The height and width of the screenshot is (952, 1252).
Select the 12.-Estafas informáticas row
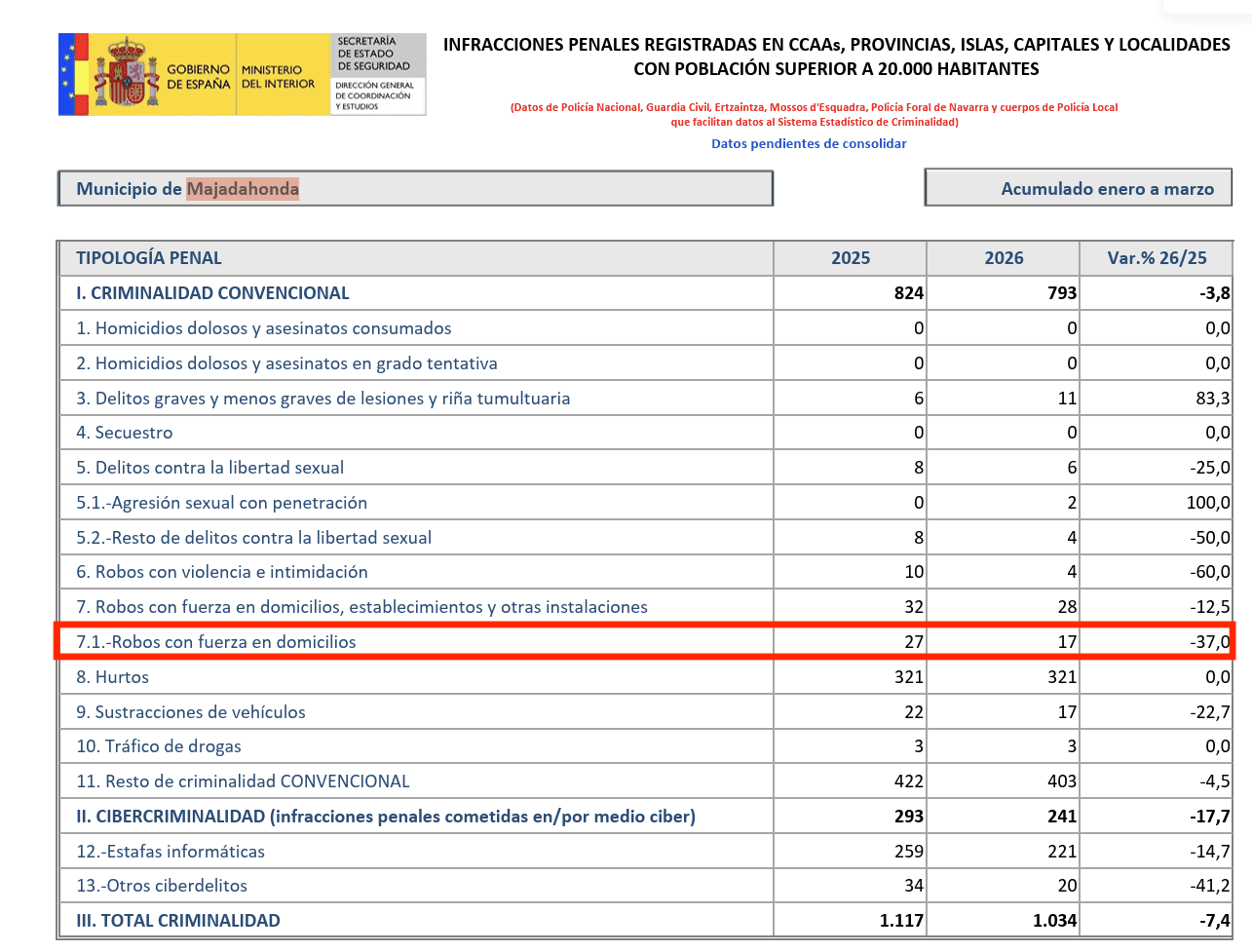pos(645,852)
